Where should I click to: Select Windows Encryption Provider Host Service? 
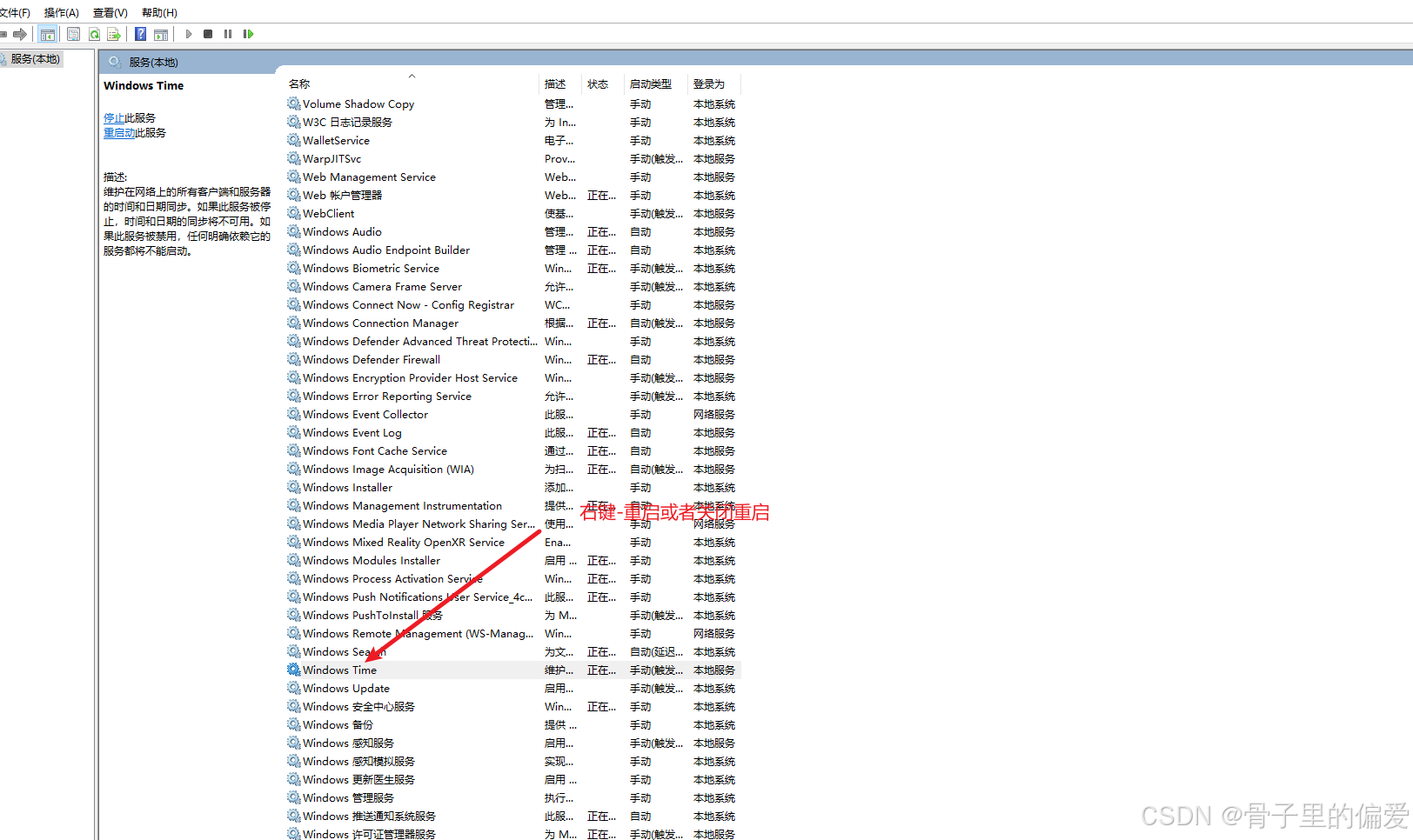coord(513,377)
